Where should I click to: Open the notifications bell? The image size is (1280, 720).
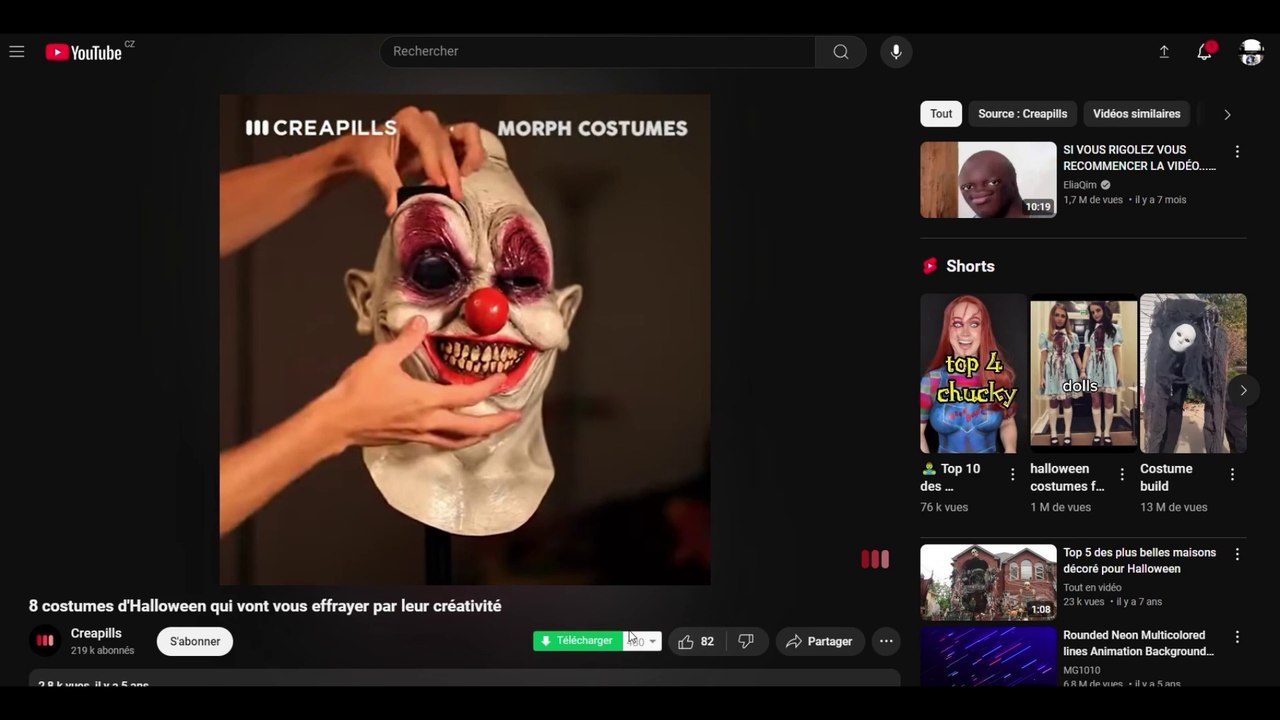coord(1205,52)
